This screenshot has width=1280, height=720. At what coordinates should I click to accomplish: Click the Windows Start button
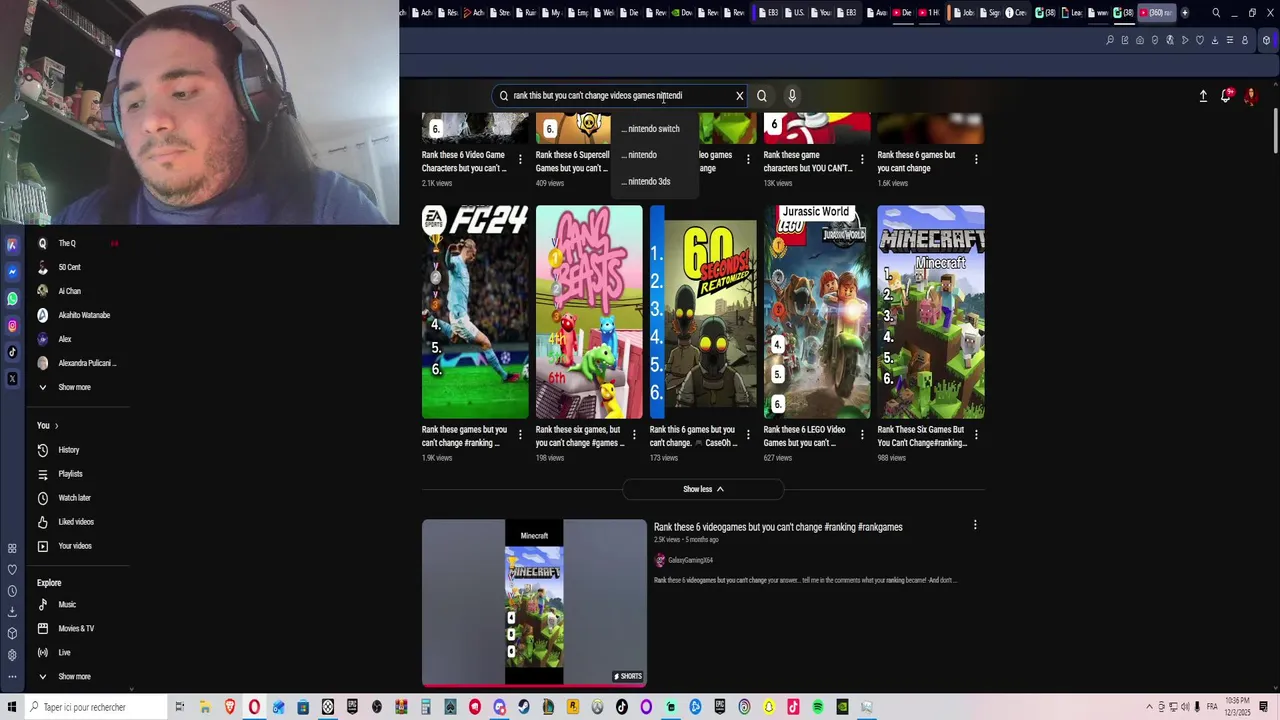[x=12, y=707]
